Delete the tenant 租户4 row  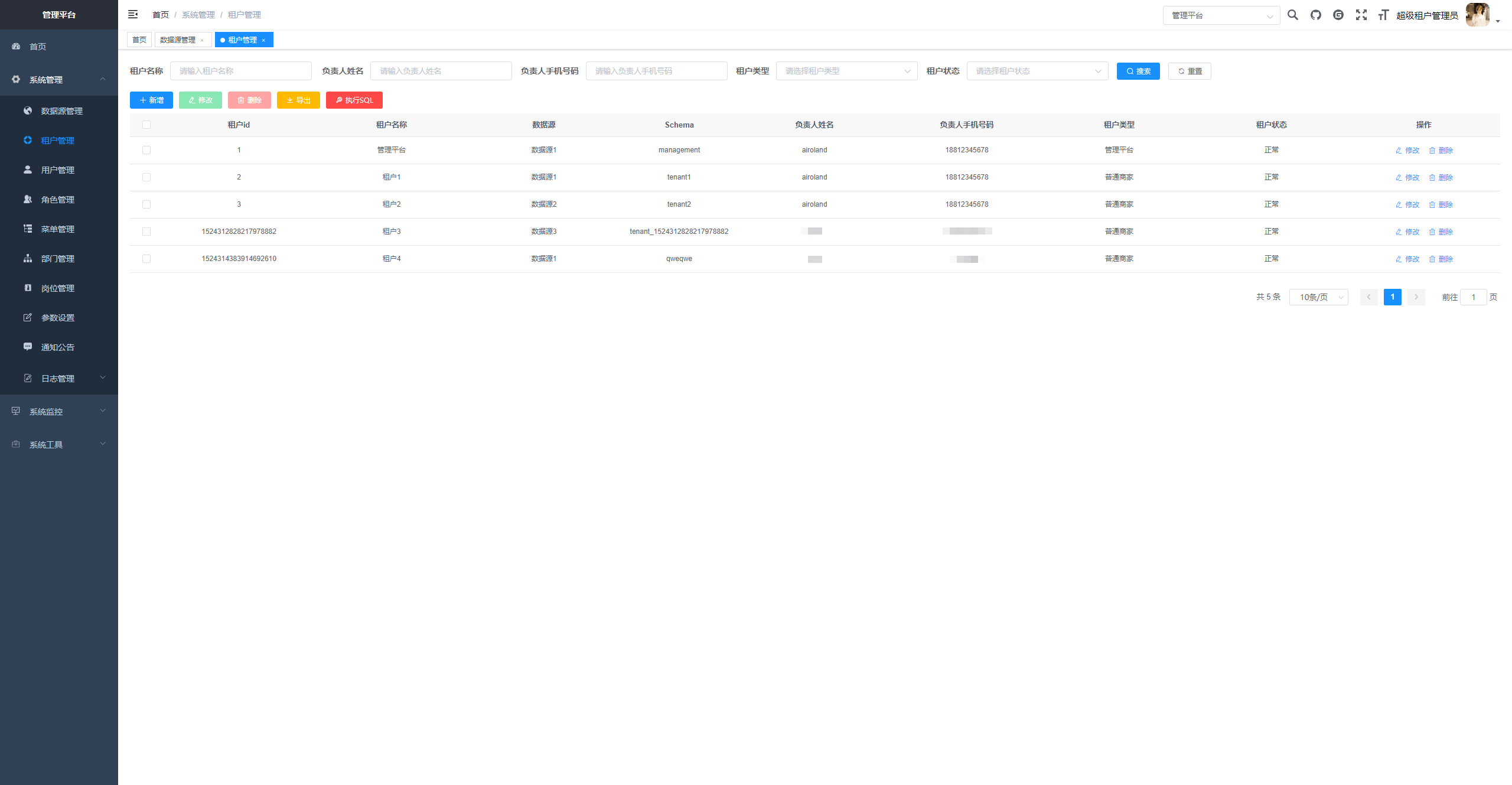[x=1441, y=259]
